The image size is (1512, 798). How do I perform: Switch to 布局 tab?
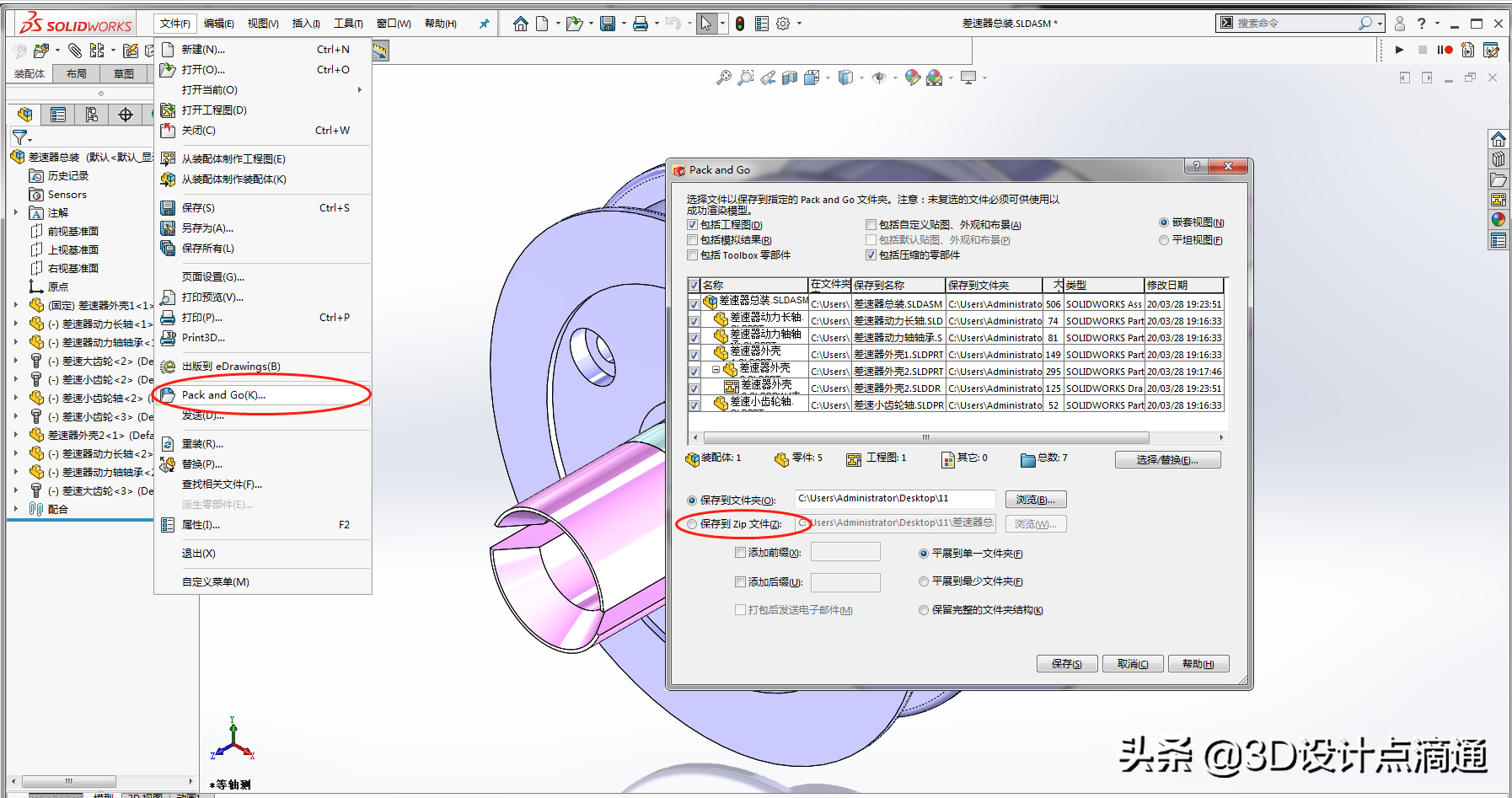pyautogui.click(x=77, y=74)
